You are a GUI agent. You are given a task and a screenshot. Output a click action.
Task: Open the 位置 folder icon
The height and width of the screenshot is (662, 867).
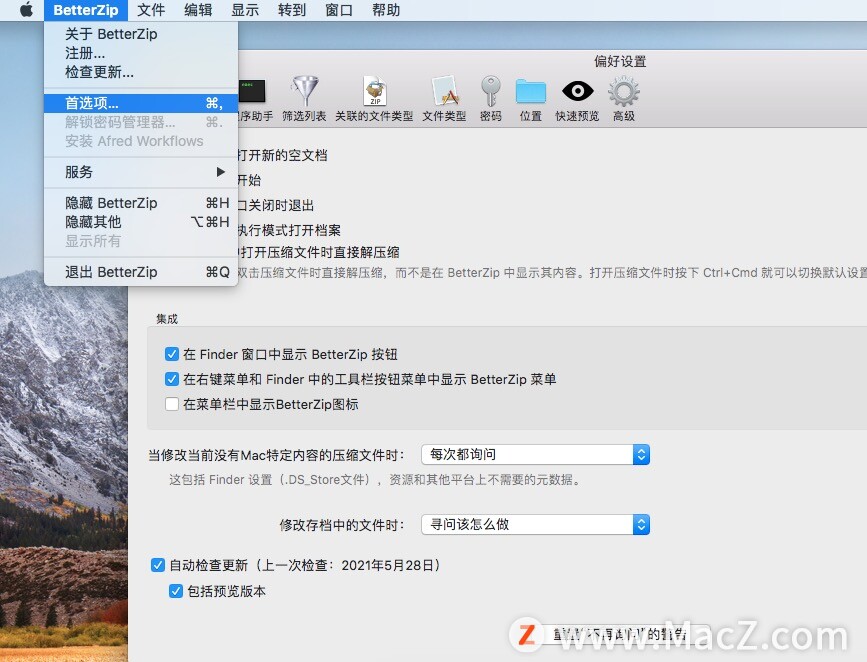(x=531, y=100)
